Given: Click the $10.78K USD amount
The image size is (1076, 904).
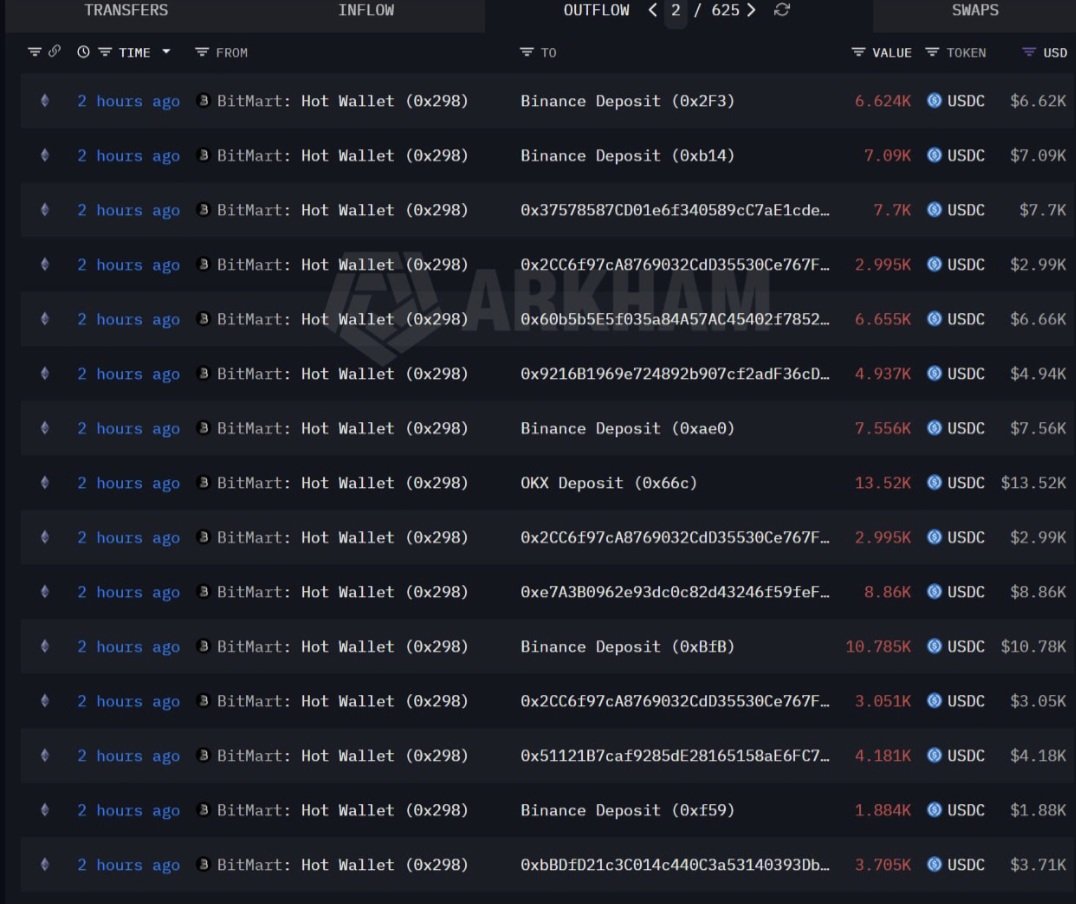Looking at the screenshot, I should point(1033,647).
